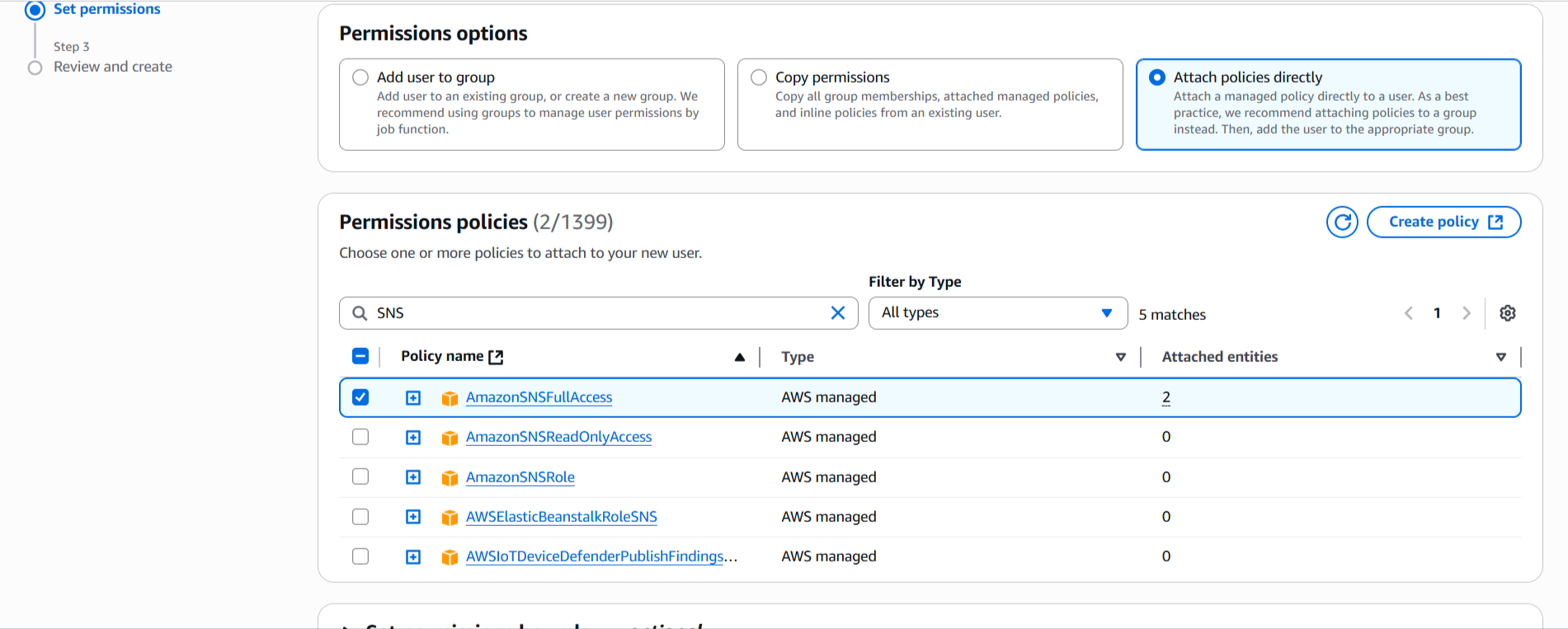Go to previous page of policies

coord(1409,313)
